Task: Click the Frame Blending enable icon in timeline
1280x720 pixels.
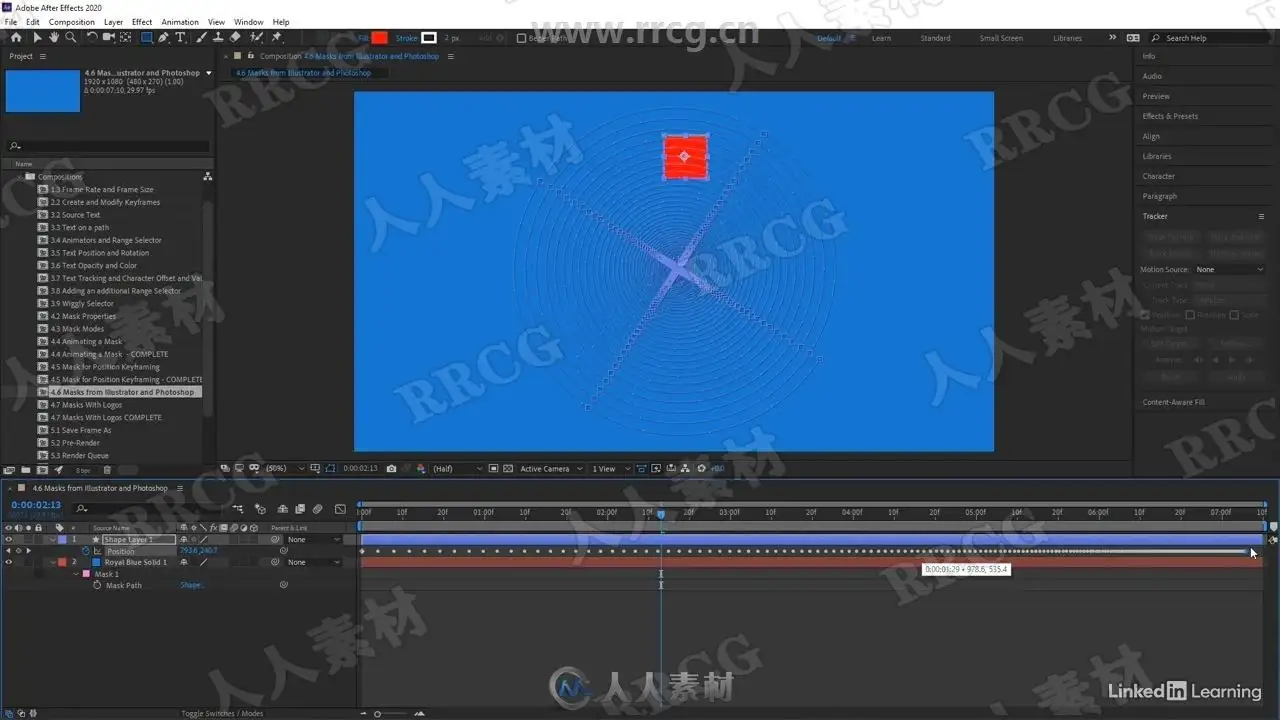Action: [x=300, y=509]
